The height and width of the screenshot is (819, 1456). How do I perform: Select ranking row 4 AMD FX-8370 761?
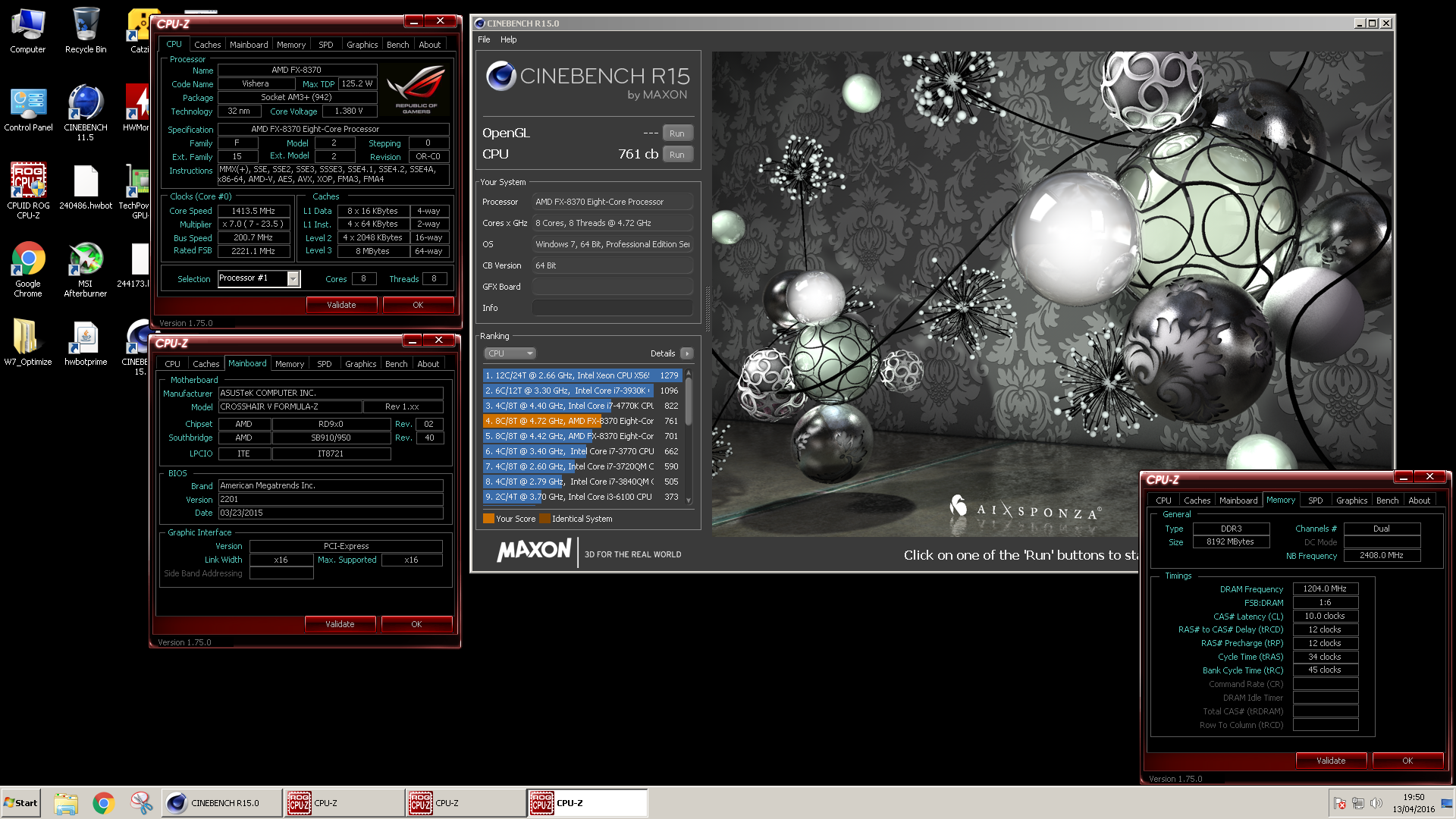click(x=582, y=421)
